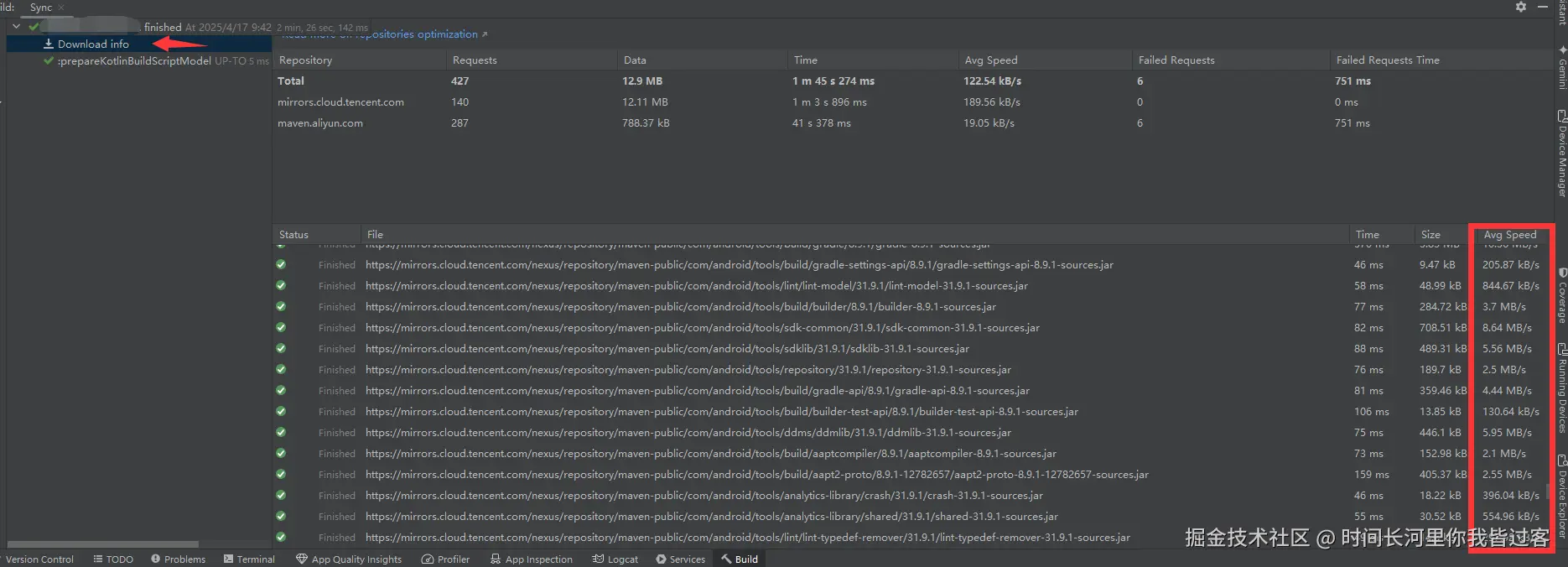Hide the Build tool window with the minus icon
This screenshot has width=1568, height=567.
[1542, 7]
